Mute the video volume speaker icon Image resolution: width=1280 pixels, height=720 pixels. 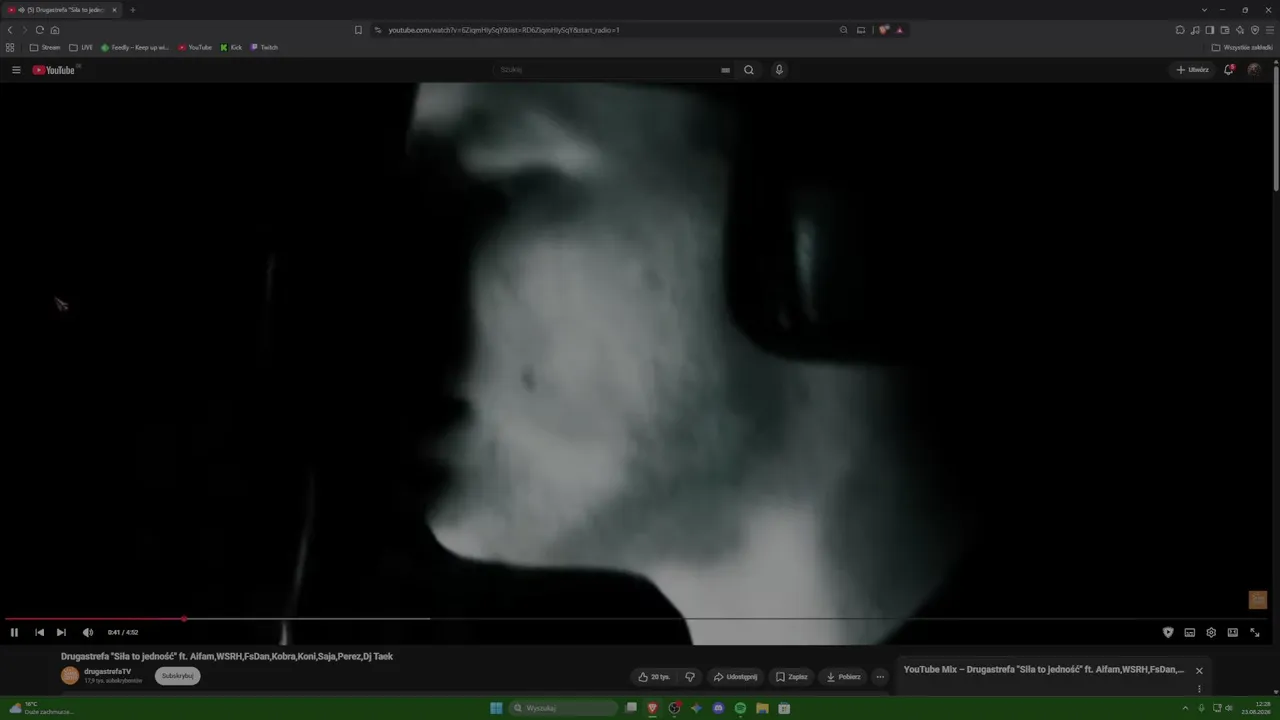coord(88,632)
